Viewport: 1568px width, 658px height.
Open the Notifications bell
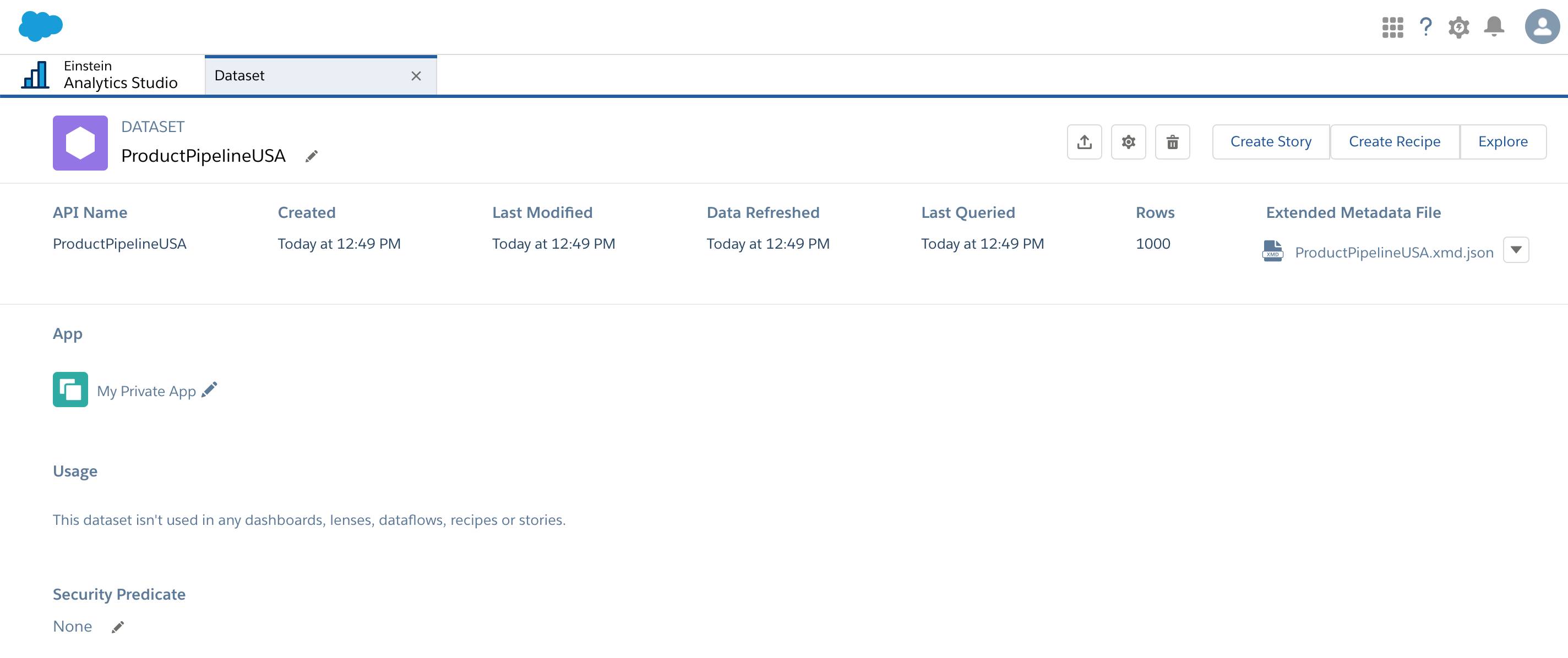tap(1494, 27)
